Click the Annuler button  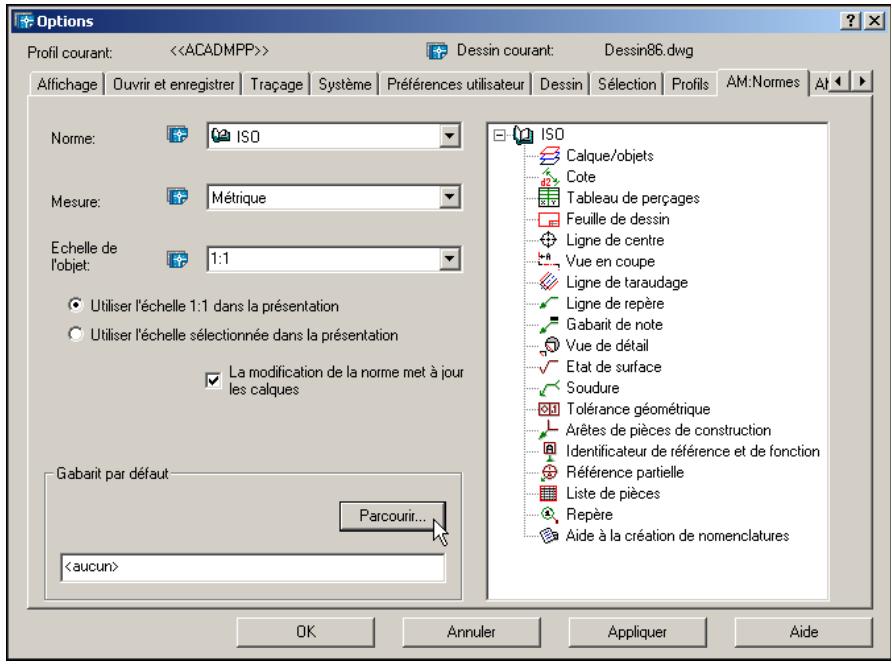coord(471,632)
